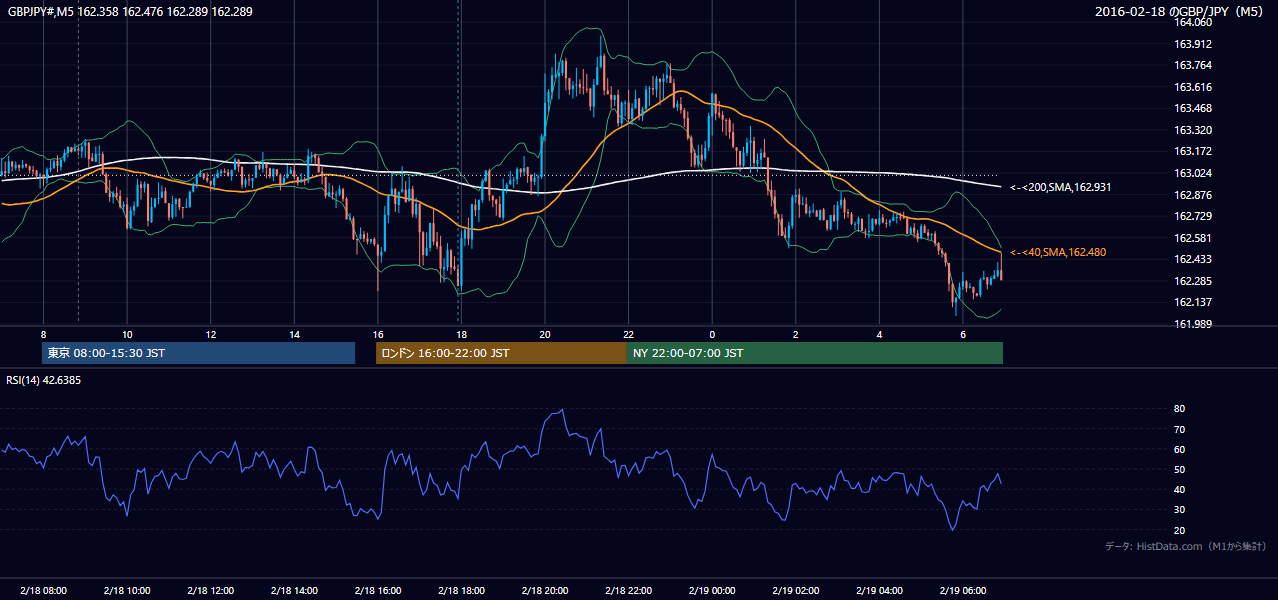
Task: Click the 2/19 04:00 bottom time label
Action: (879, 591)
